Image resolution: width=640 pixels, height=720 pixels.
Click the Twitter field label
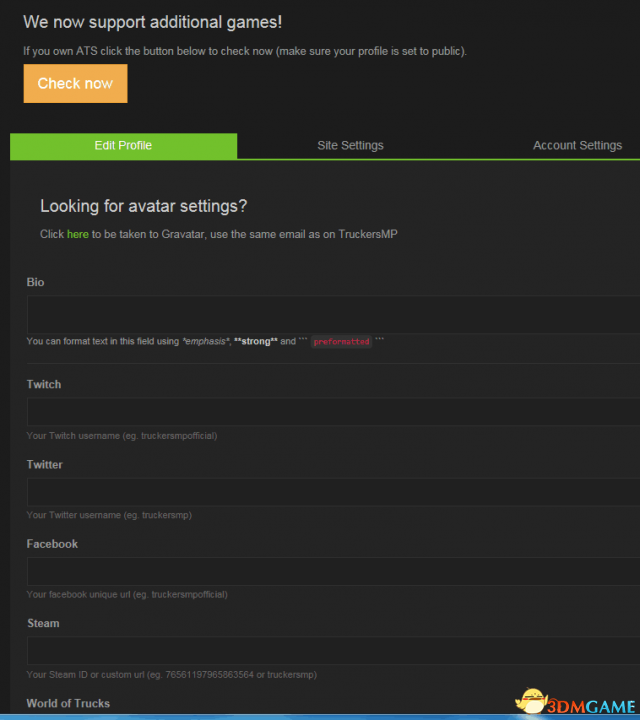[45, 465]
